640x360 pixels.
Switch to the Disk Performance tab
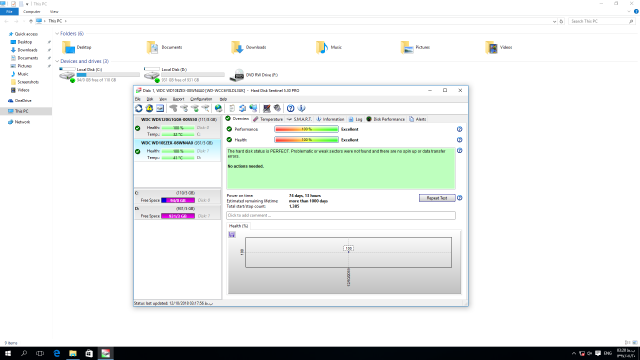pyautogui.click(x=386, y=119)
